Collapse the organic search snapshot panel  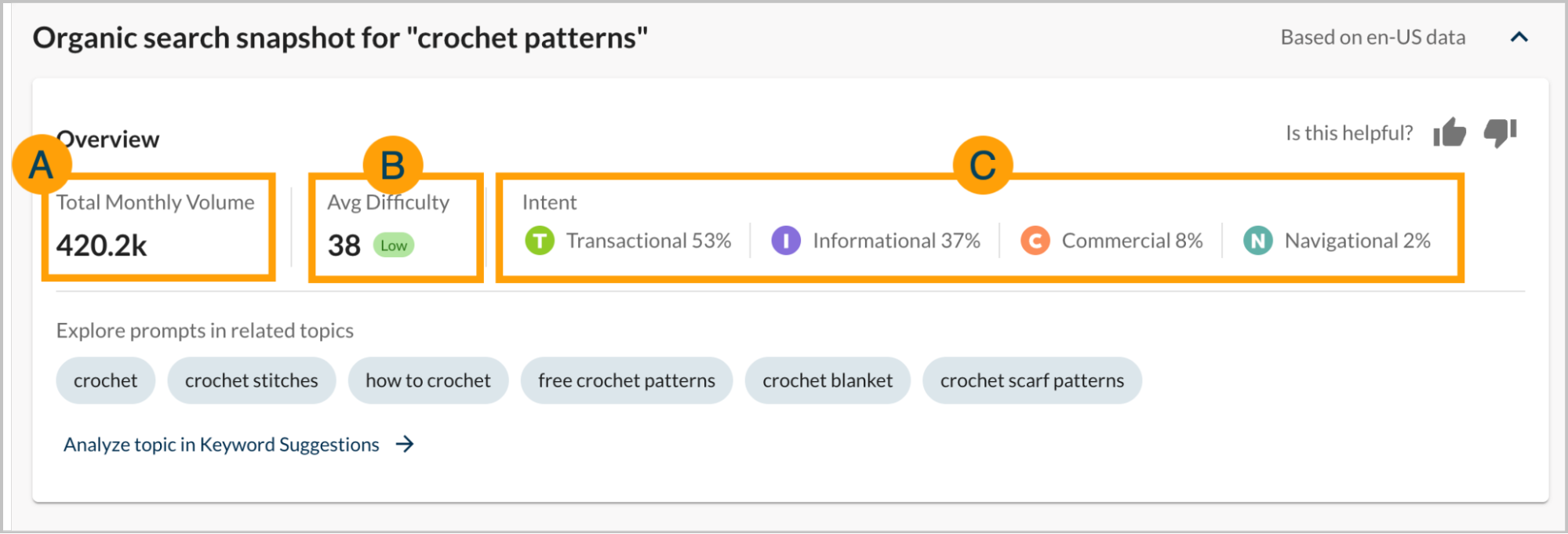1519,37
